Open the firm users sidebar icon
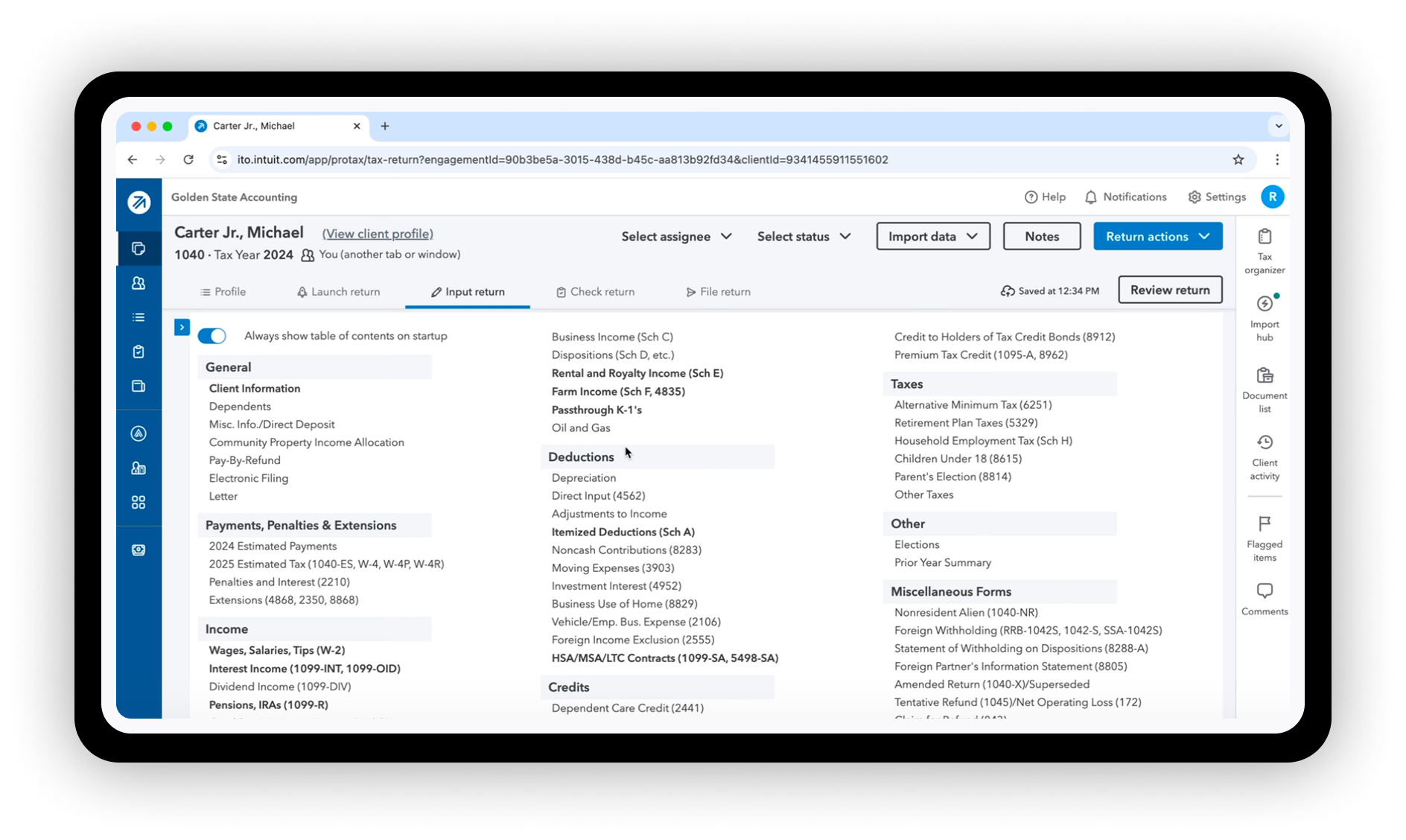Screen dimensions: 1406x840 pyautogui.click(x=139, y=468)
